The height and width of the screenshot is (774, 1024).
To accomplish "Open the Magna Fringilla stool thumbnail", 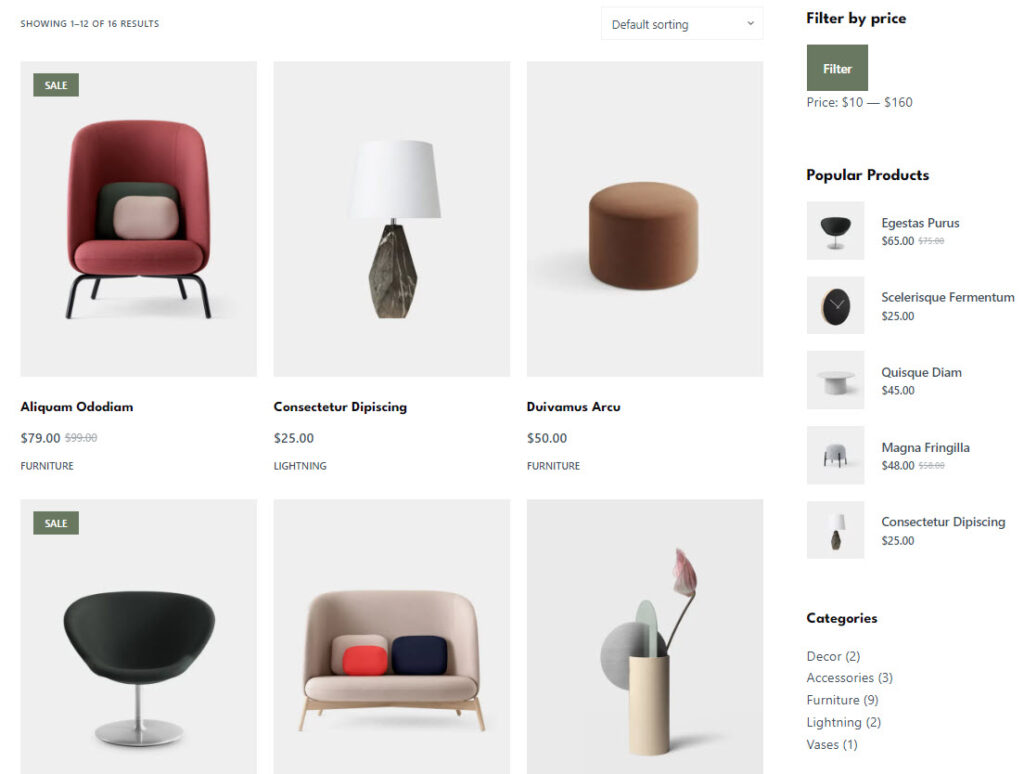I will pos(835,455).
